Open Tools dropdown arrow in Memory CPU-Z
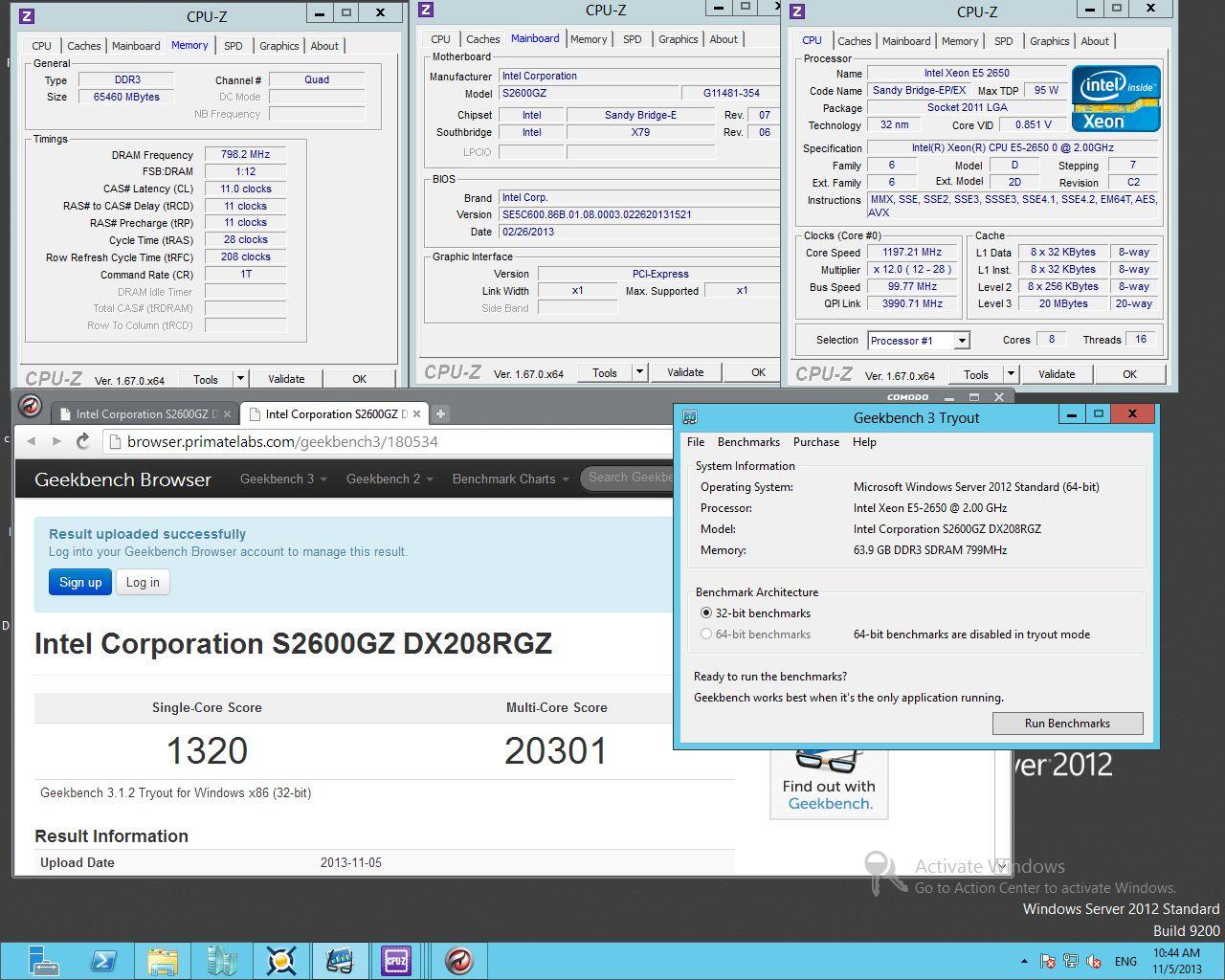This screenshot has height=980, width=1225. click(x=240, y=379)
